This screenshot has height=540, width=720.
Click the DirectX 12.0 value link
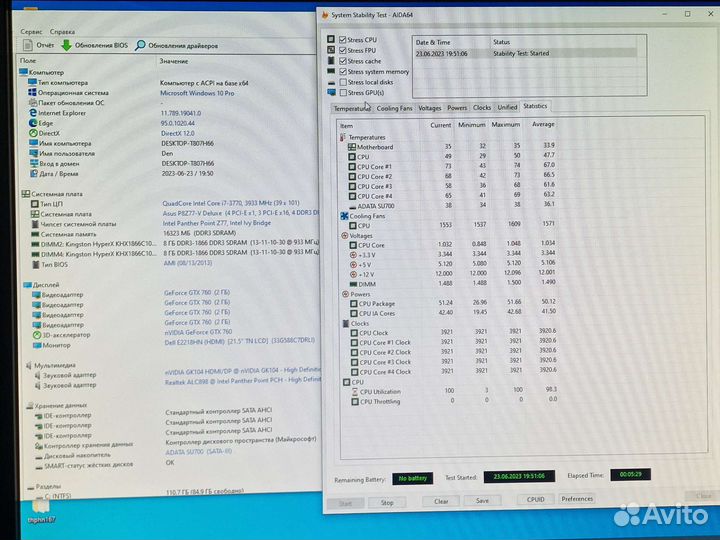click(177, 133)
